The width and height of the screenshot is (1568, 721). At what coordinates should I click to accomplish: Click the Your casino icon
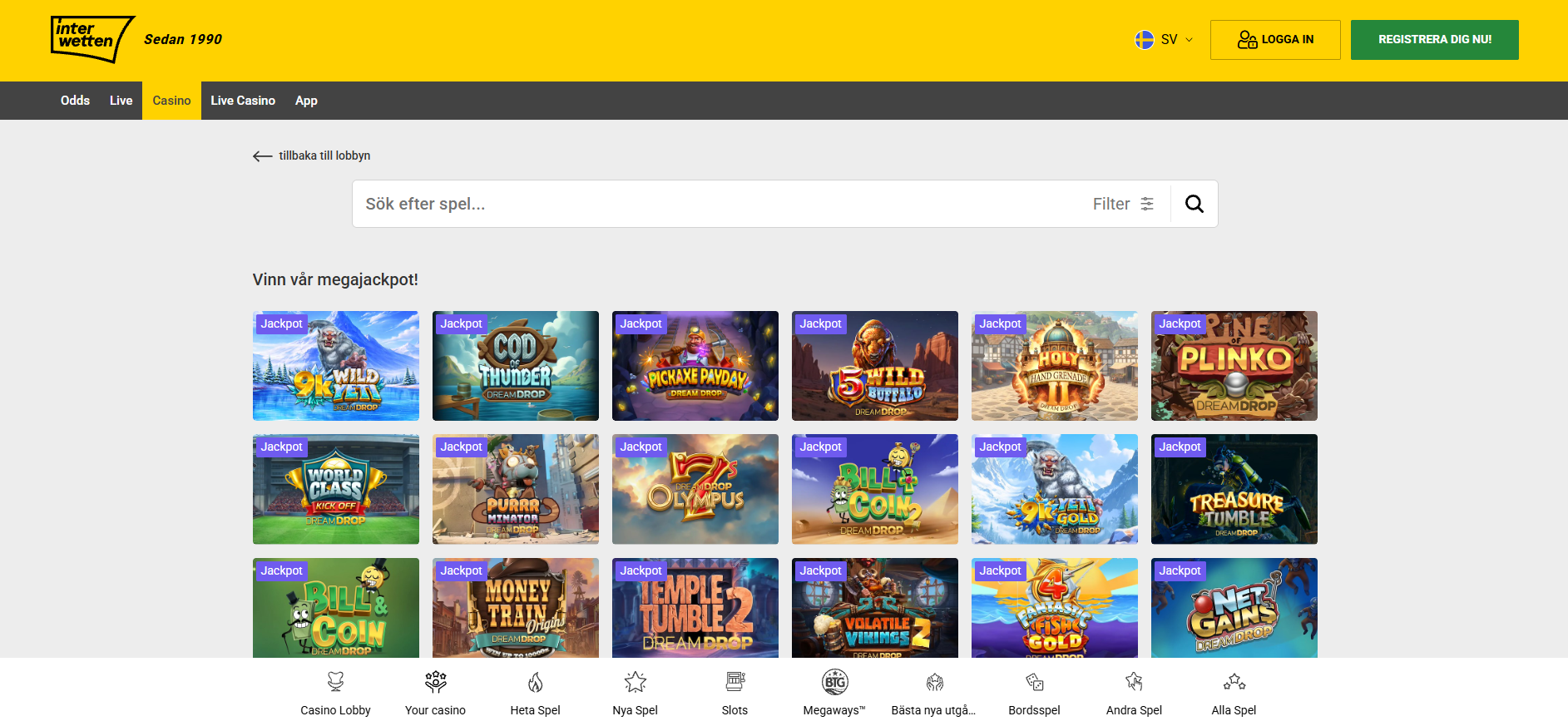pos(436,682)
